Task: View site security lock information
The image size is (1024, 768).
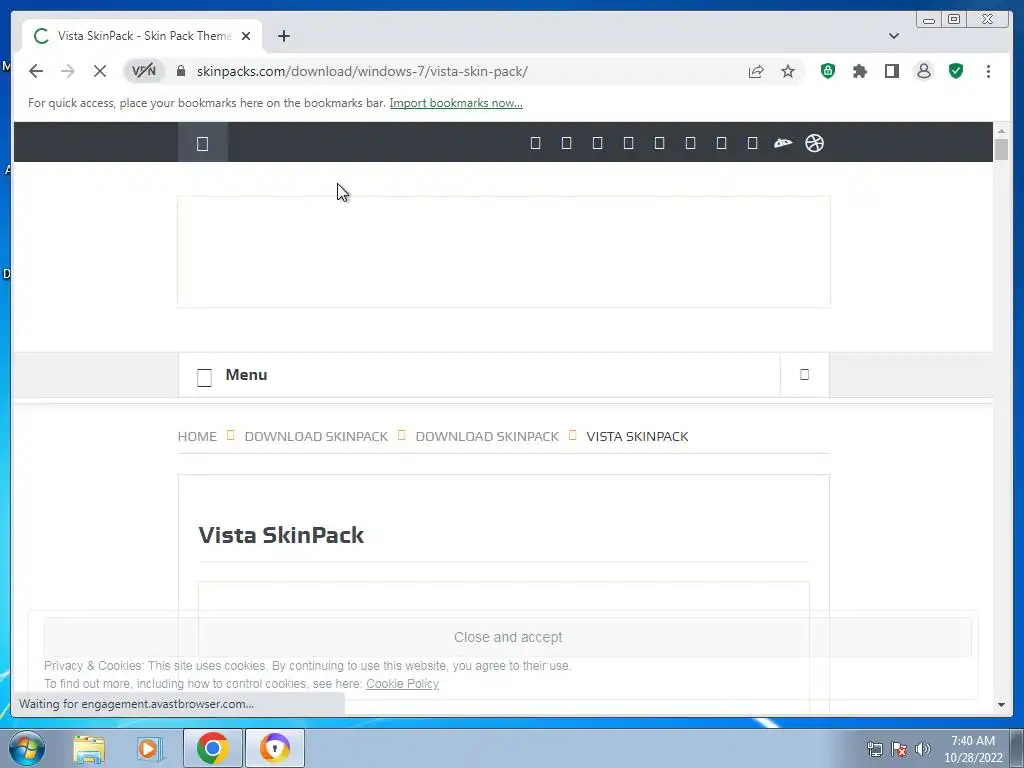Action: (x=181, y=71)
